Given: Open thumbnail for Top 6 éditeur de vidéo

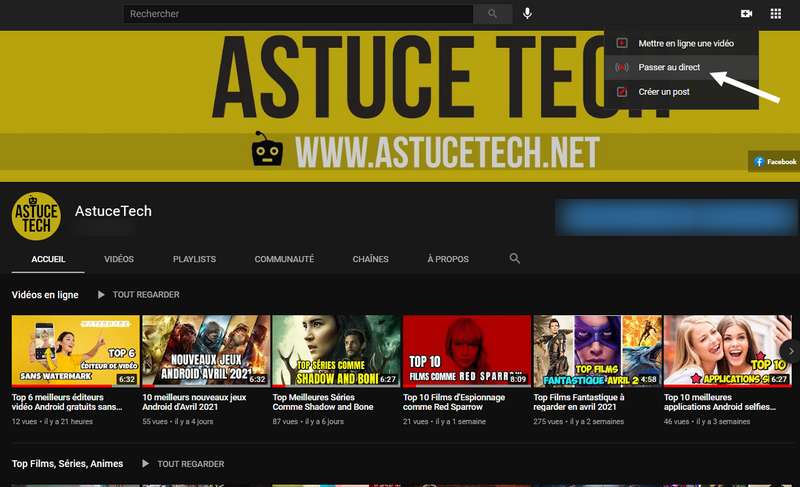Looking at the screenshot, I should tap(76, 351).
